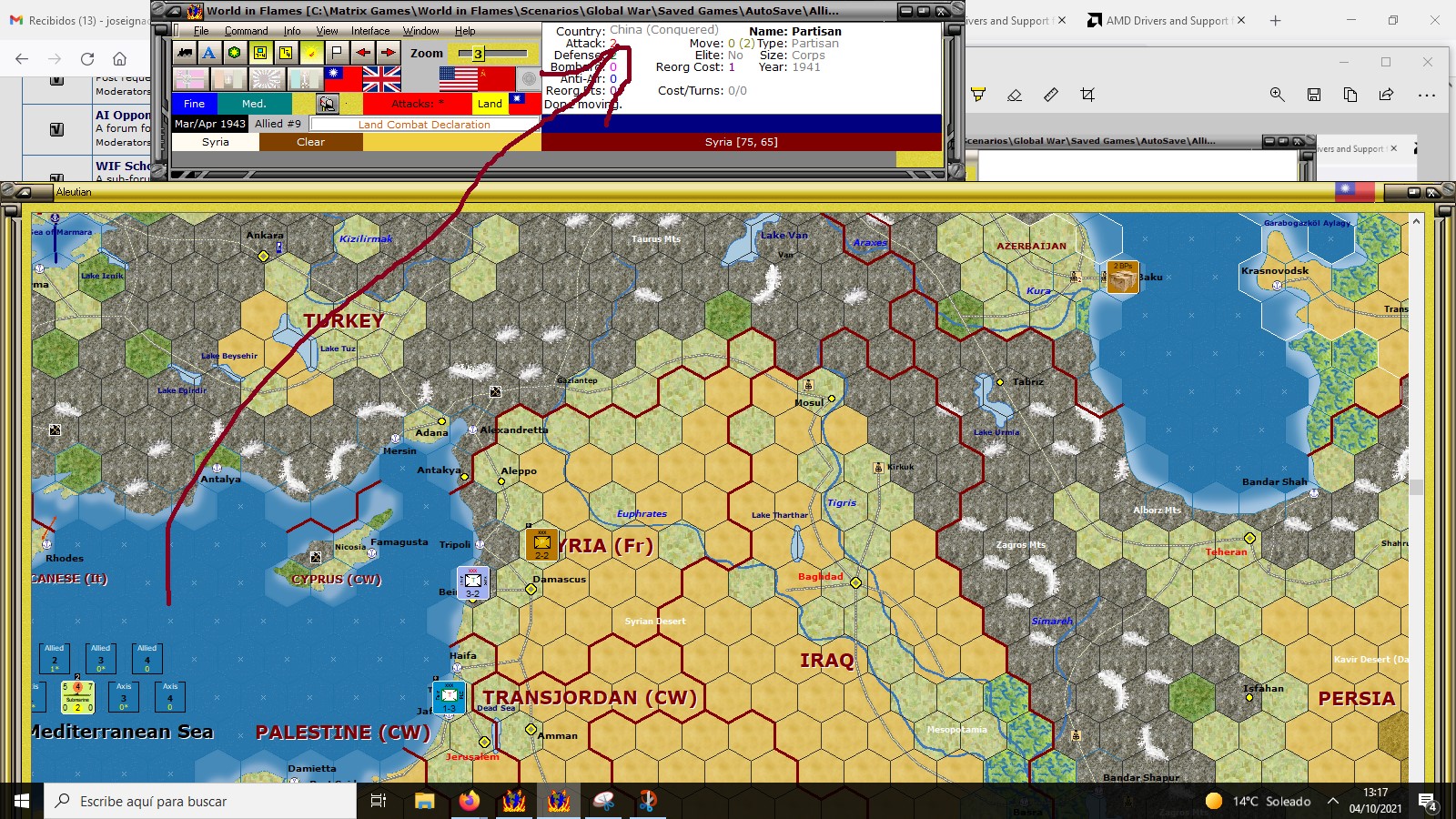Screen dimensions: 1456x819
Task: Switch to the AMD Drivers and Support tab
Action: click(x=1167, y=20)
